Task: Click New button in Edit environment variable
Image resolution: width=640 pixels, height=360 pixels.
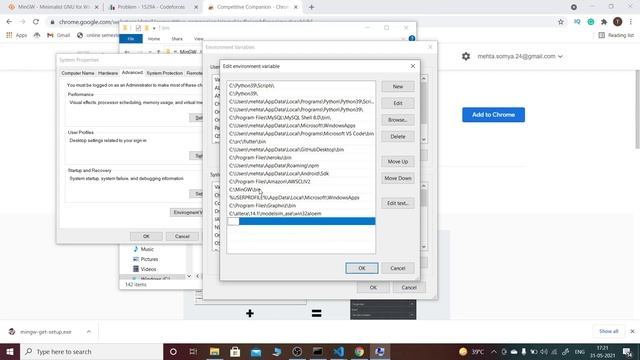Action: pyautogui.click(x=398, y=87)
